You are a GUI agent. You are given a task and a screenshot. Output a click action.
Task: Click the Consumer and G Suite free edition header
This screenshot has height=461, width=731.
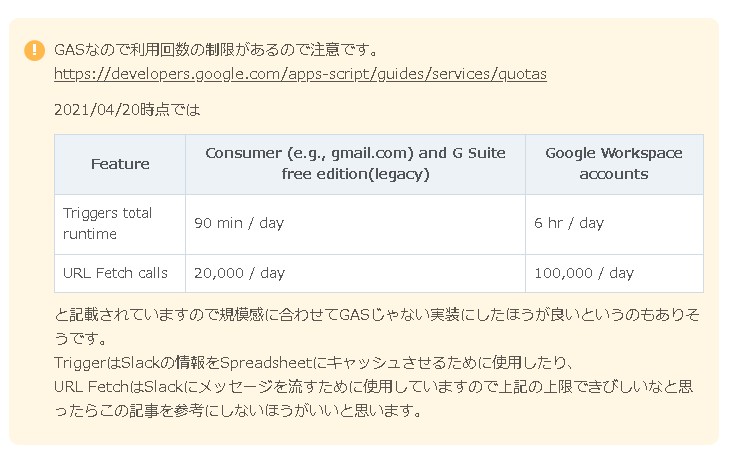(x=355, y=164)
